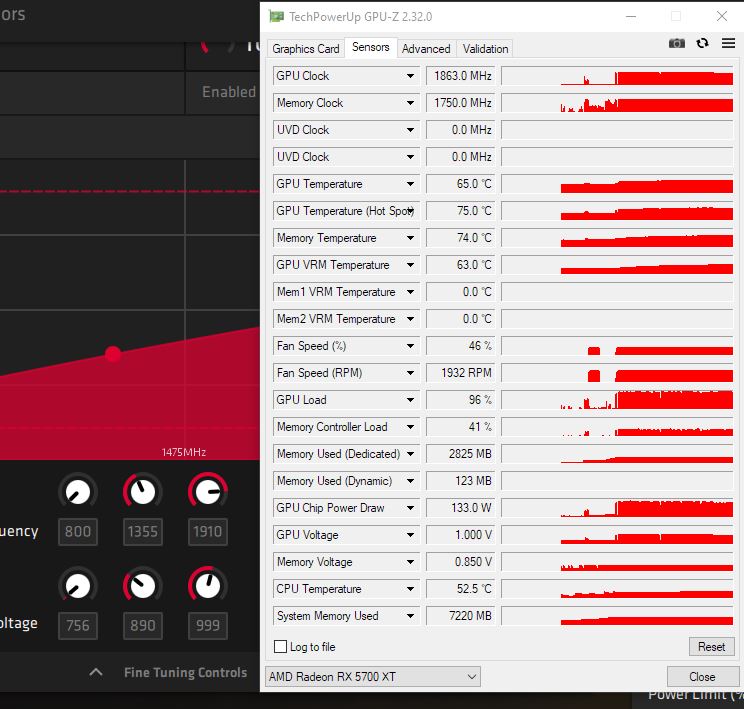Viewport: 744px width, 709px height.
Task: Expand the CPU Temperature sensor dropdown
Action: click(410, 589)
